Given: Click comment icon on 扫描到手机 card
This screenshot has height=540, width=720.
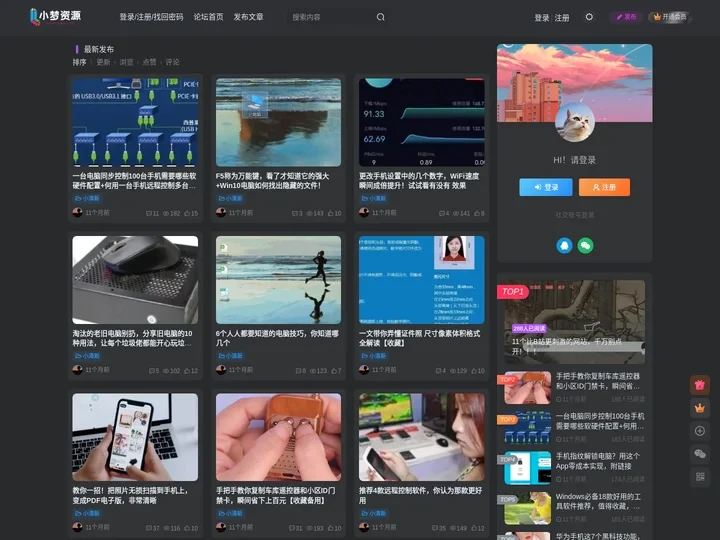Looking at the screenshot, I should coord(149,529).
